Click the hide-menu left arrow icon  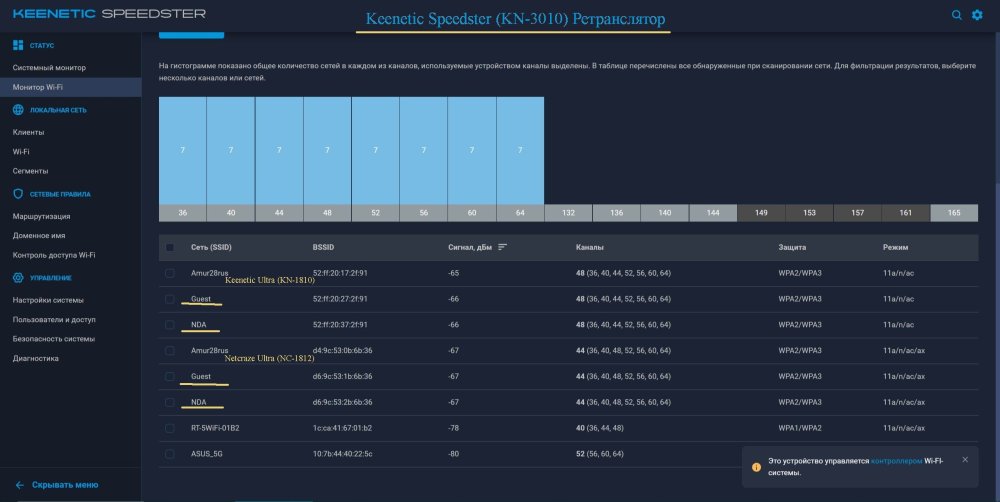[19, 485]
